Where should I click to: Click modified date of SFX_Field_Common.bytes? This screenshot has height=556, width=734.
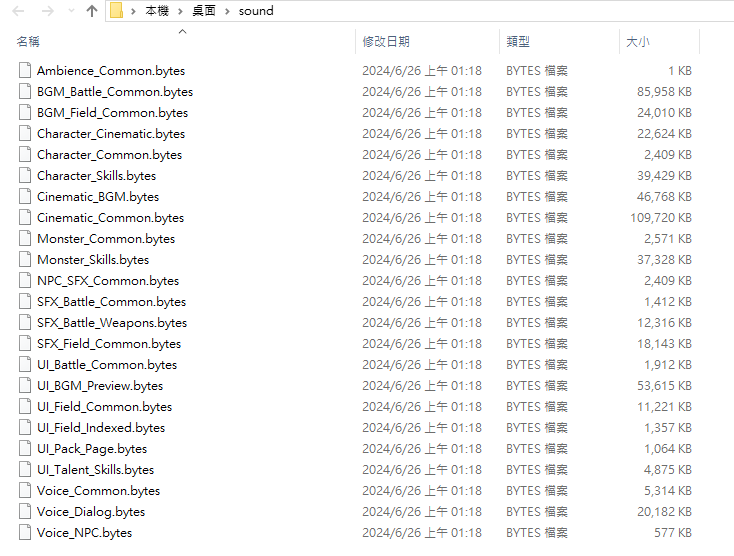(422, 344)
